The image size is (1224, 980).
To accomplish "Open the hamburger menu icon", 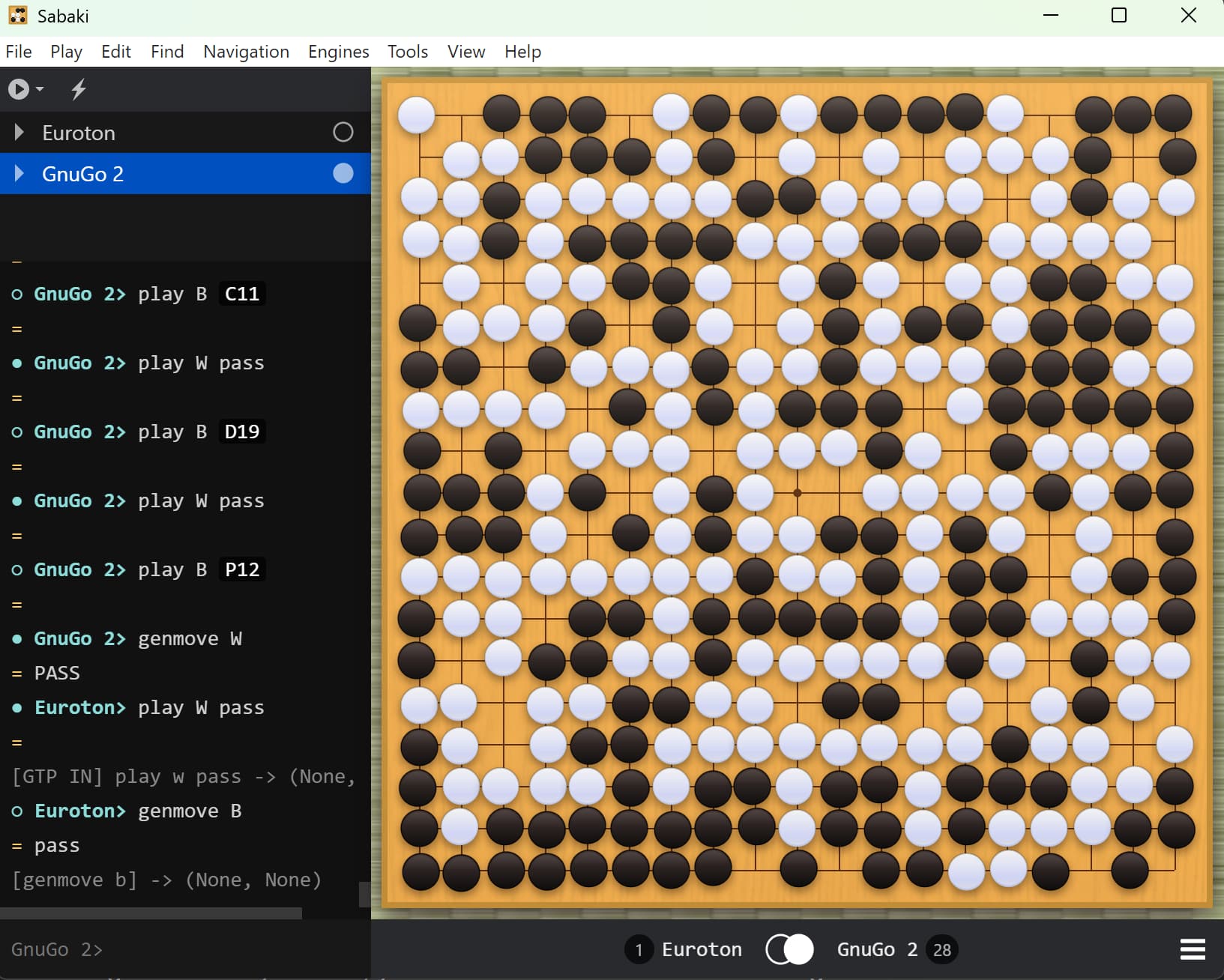I will click(1192, 949).
